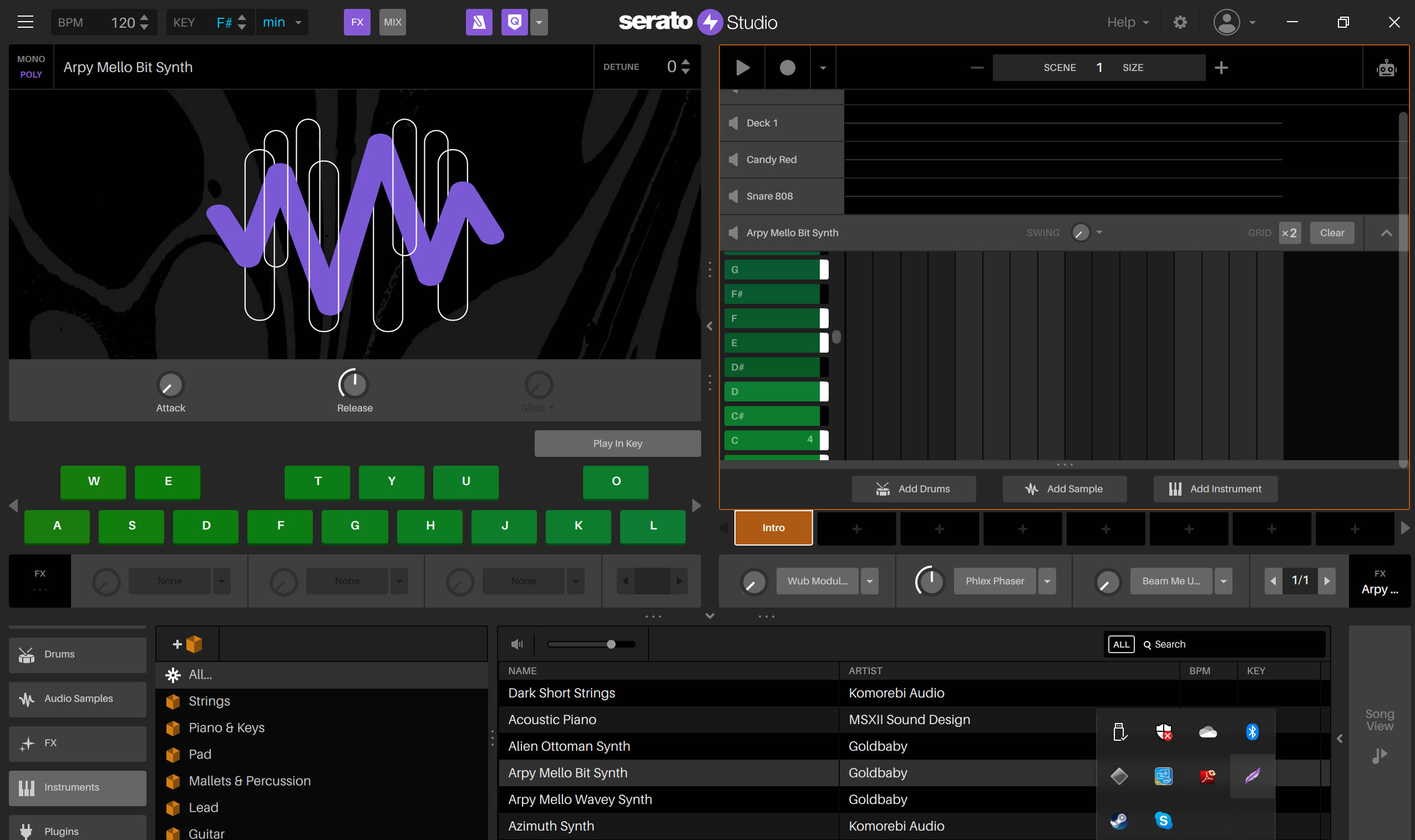Open the user account avatar menu
This screenshot has height=840, width=1415.
coord(1227,22)
